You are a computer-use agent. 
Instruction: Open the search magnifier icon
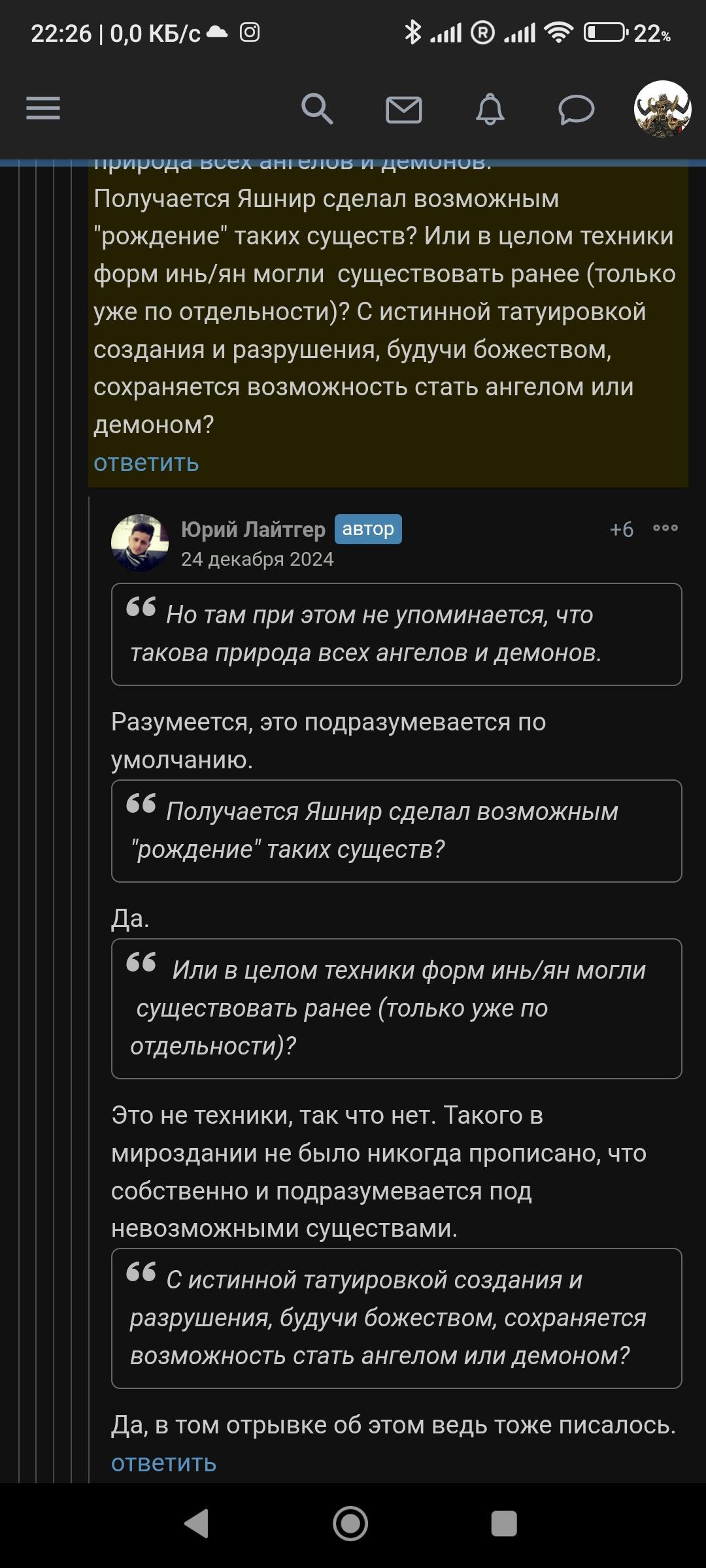[x=317, y=108]
